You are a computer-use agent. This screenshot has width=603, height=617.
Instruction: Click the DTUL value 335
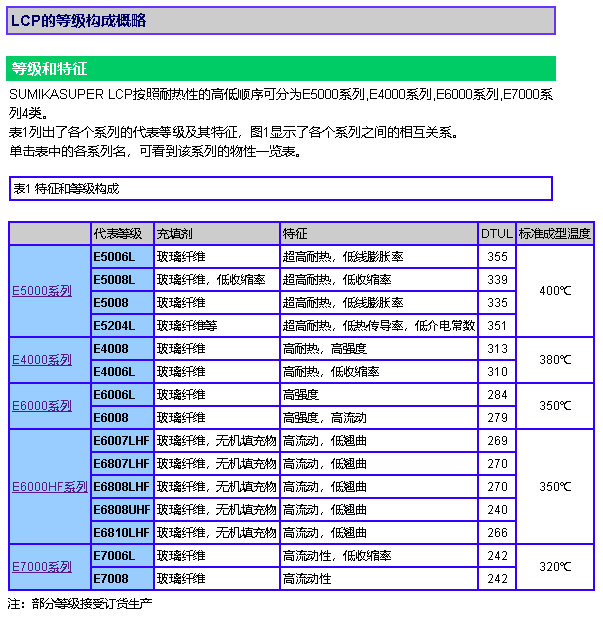[x=497, y=303]
